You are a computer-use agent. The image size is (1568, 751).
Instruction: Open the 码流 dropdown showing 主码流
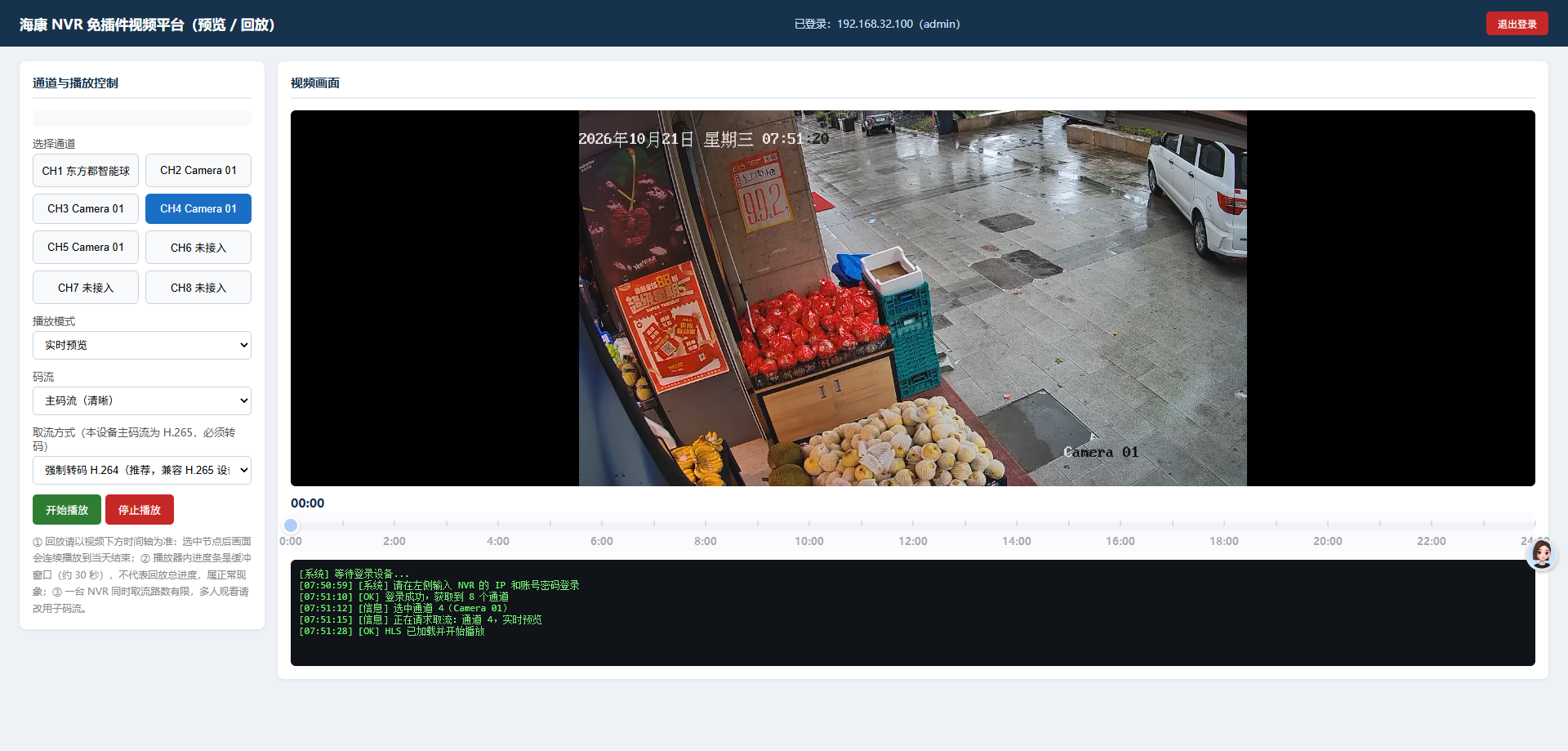(142, 400)
